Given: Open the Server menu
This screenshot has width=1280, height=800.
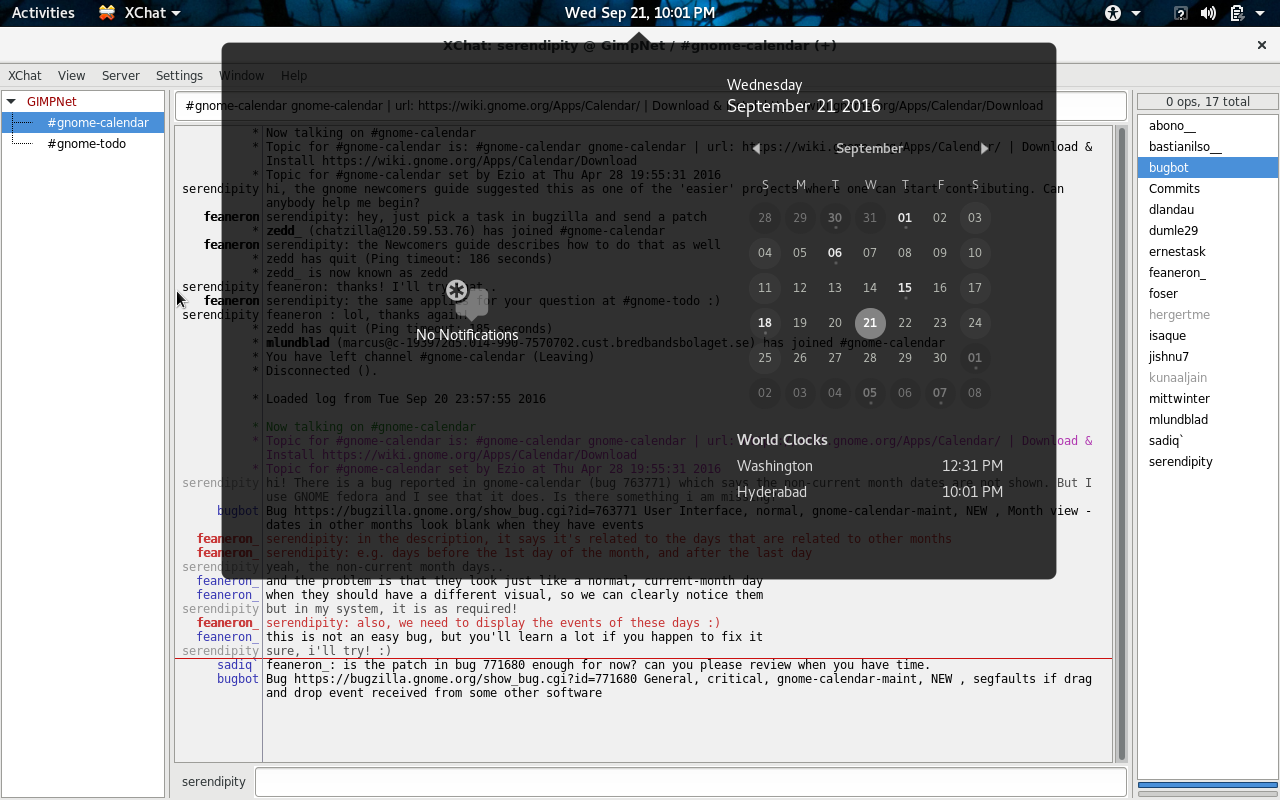Looking at the screenshot, I should [121, 75].
